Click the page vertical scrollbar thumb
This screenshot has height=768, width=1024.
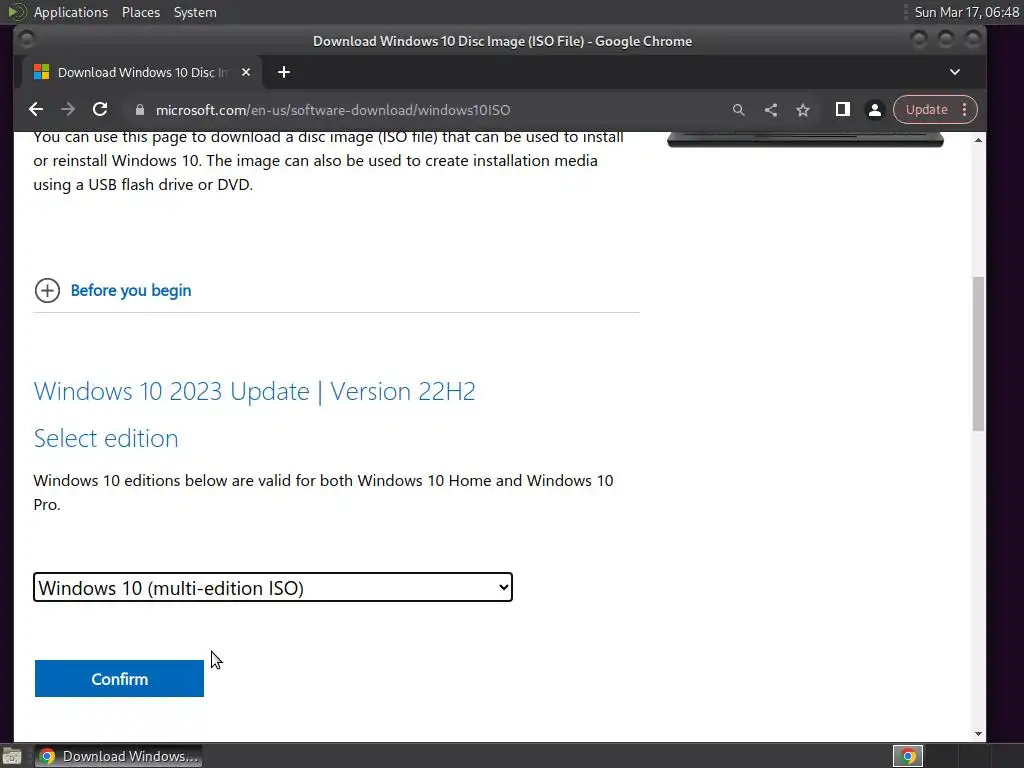click(x=978, y=354)
